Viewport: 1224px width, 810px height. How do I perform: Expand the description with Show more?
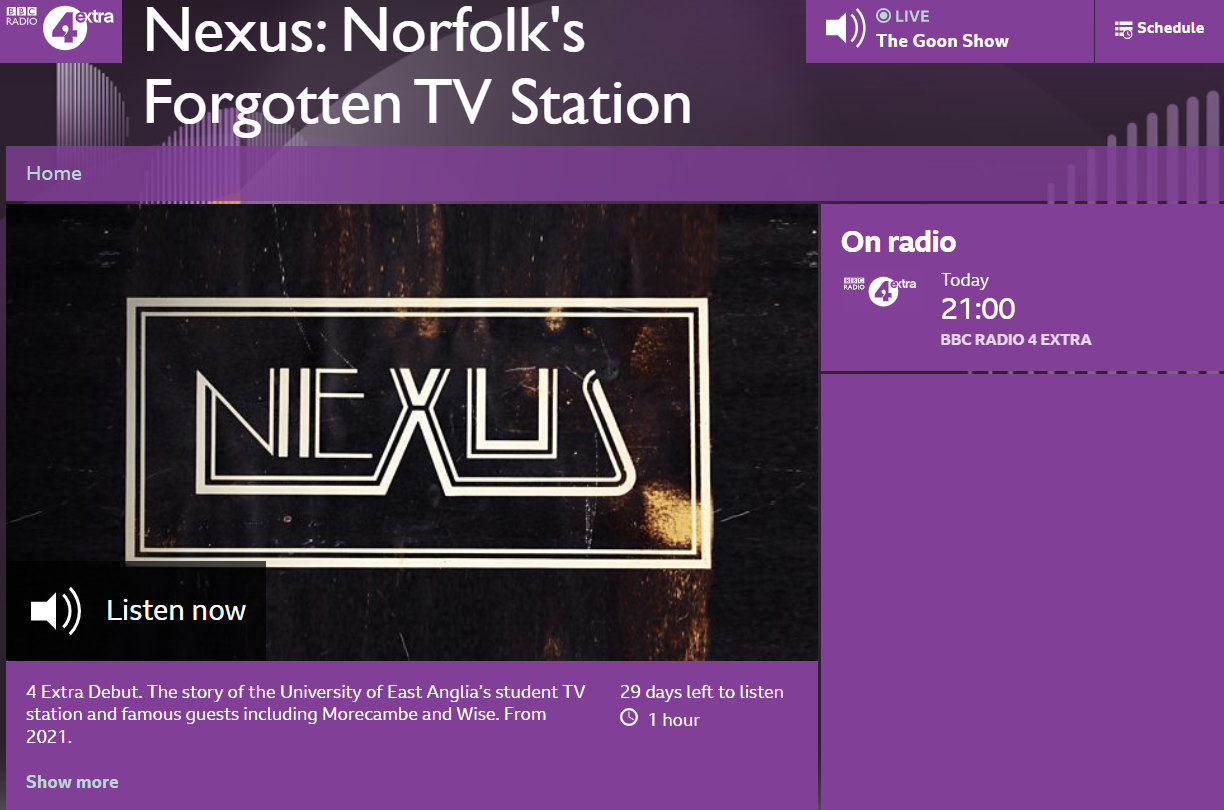pos(72,782)
